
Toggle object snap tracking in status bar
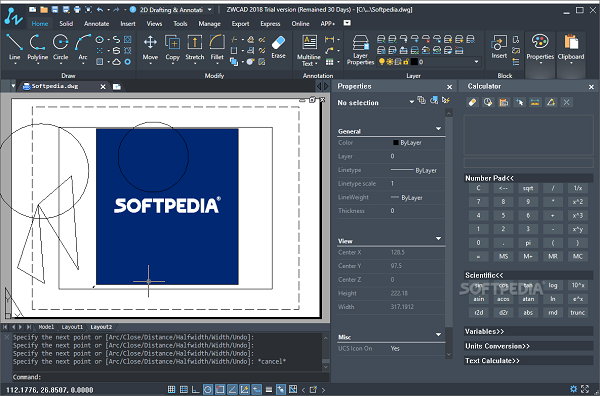(x=232, y=389)
